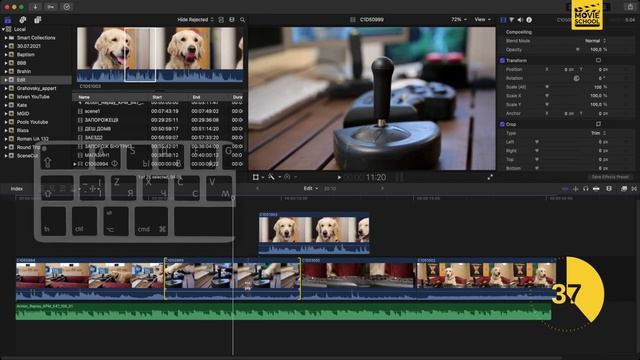Select the scene1 row in browser list
The width and height of the screenshot is (640, 360).
[159, 111]
